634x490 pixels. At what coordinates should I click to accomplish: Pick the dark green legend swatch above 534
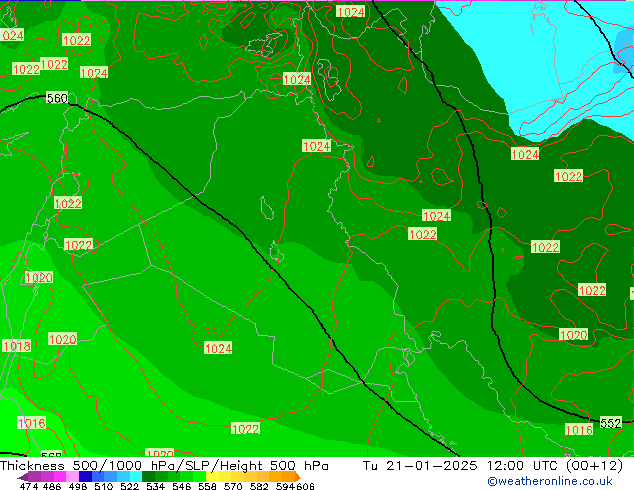tap(148, 476)
